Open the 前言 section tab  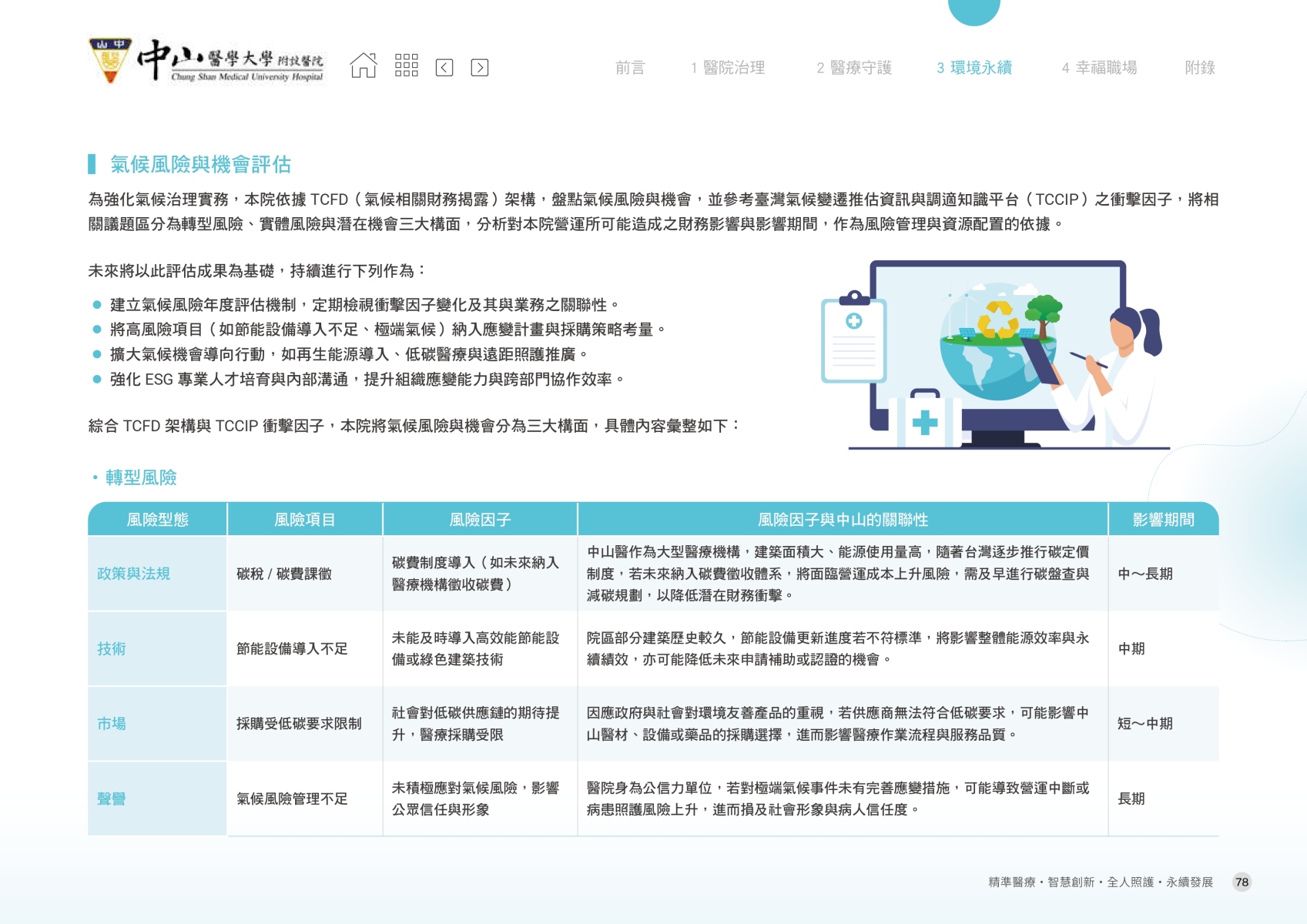[629, 68]
